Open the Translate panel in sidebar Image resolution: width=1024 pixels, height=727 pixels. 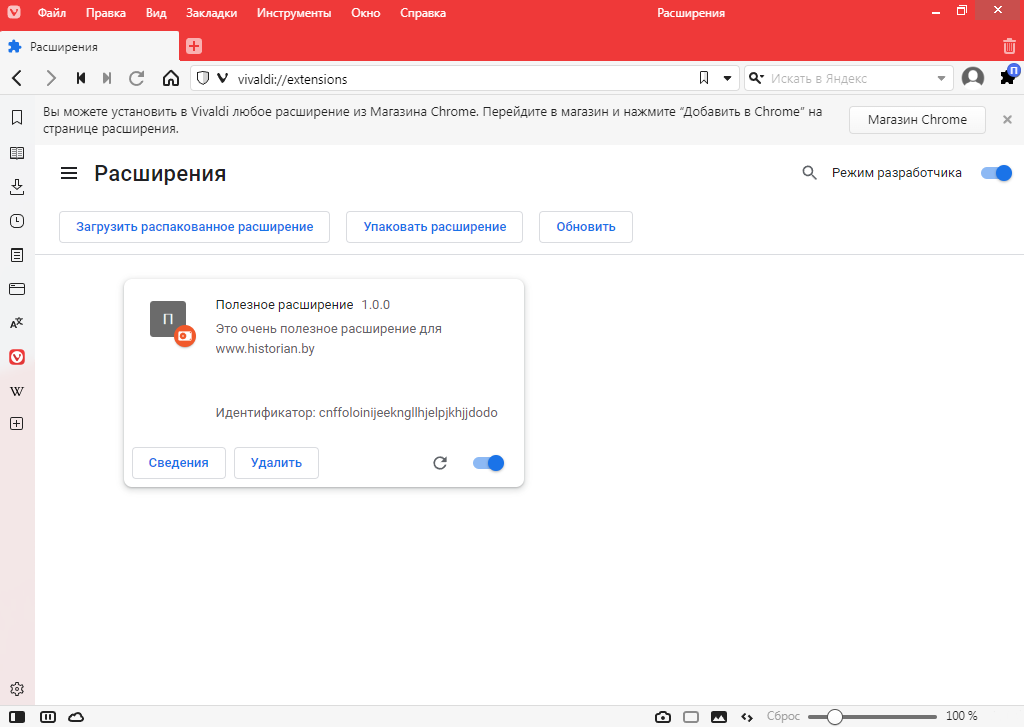click(x=17, y=323)
